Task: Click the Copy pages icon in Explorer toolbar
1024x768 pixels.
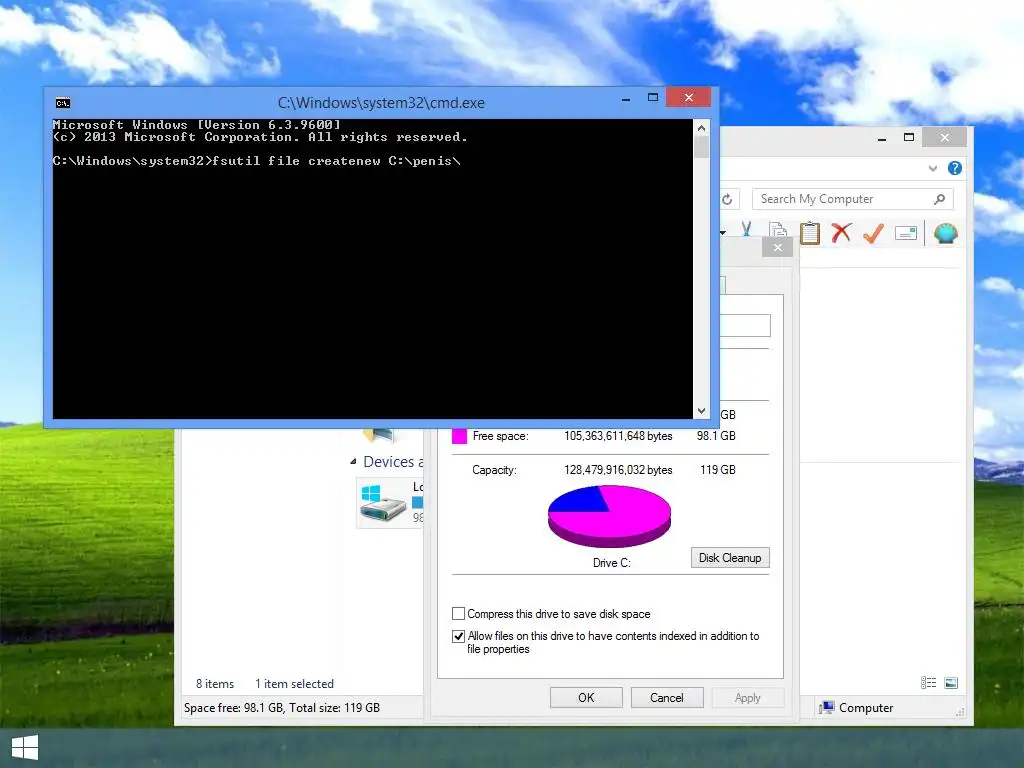Action: click(x=777, y=231)
